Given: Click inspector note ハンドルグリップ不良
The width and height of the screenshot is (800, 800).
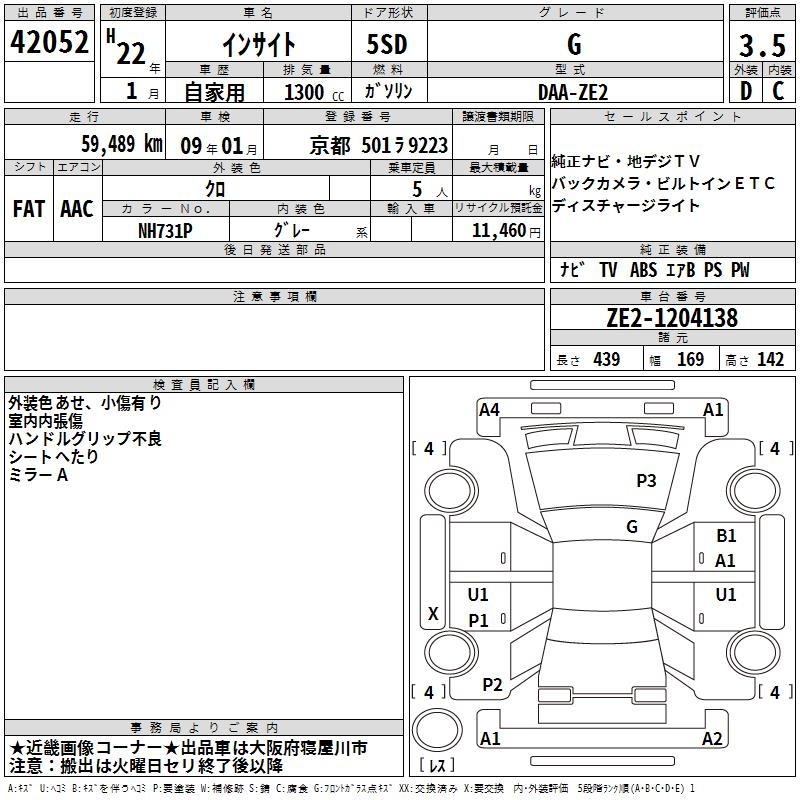Looking at the screenshot, I should [85, 439].
